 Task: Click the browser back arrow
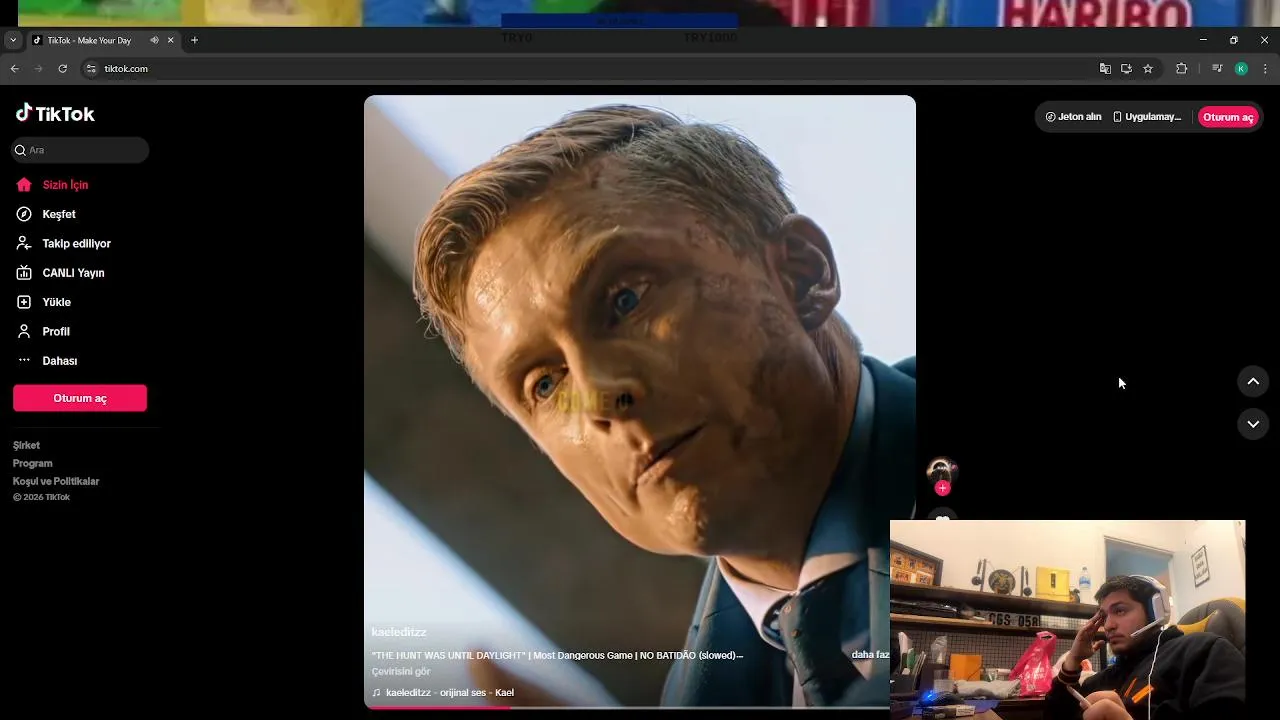14,69
